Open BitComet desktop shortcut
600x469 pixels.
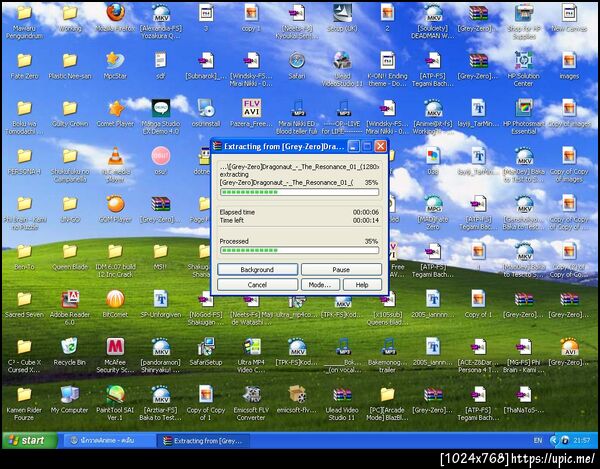click(x=115, y=299)
